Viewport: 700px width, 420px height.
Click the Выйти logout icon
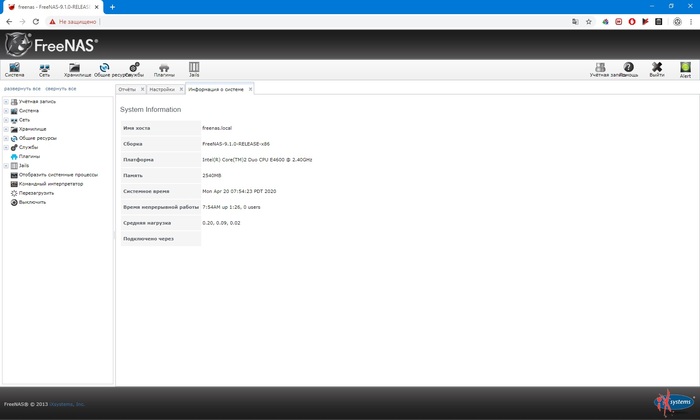tap(657, 69)
